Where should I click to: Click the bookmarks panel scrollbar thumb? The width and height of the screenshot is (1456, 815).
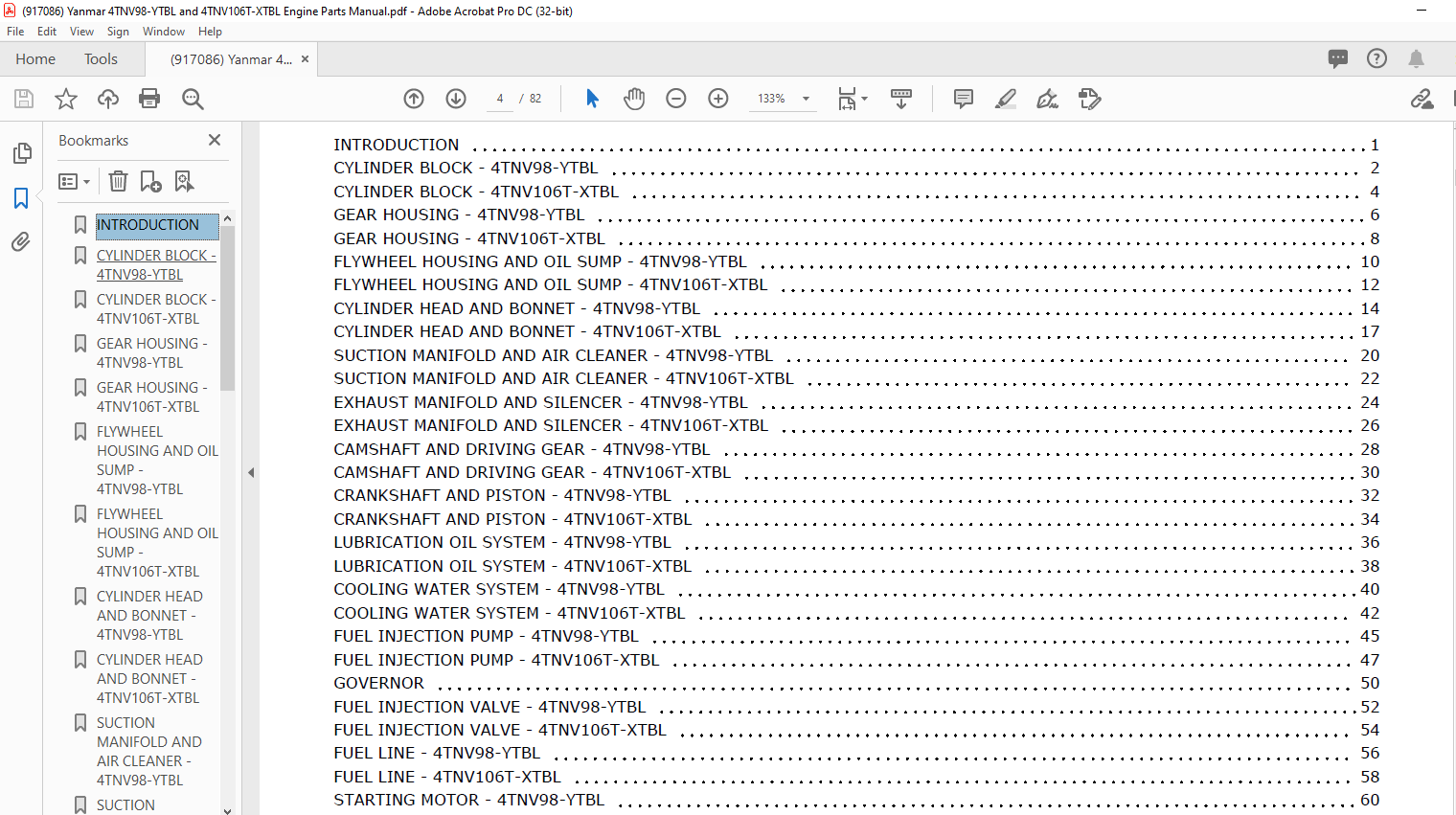click(x=227, y=308)
